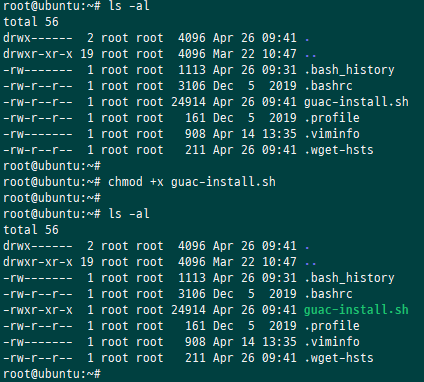Click .viminfo in the second listing
The width and height of the screenshot is (424, 382).
[332, 342]
